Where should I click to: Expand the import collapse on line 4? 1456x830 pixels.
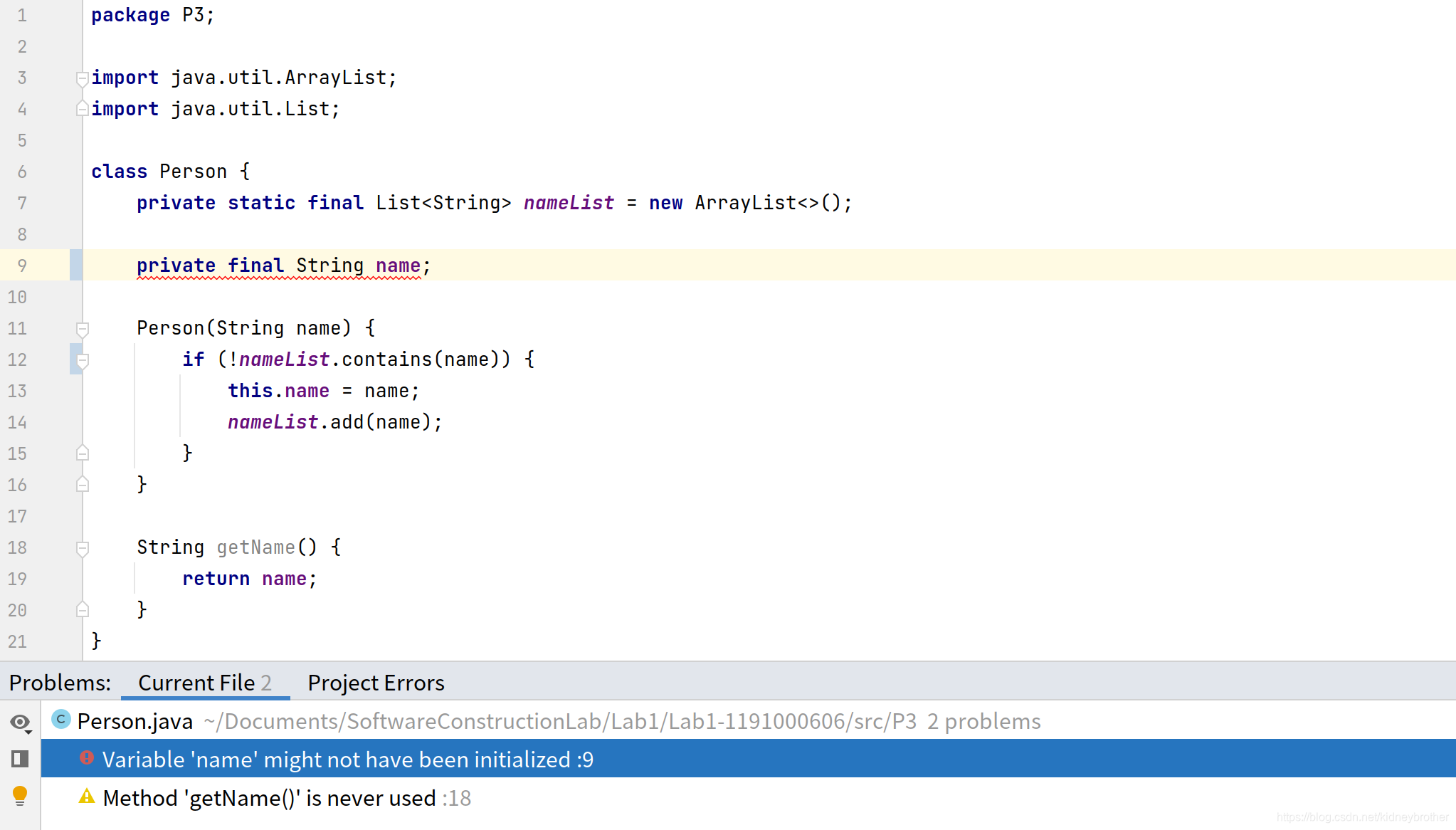tap(83, 108)
